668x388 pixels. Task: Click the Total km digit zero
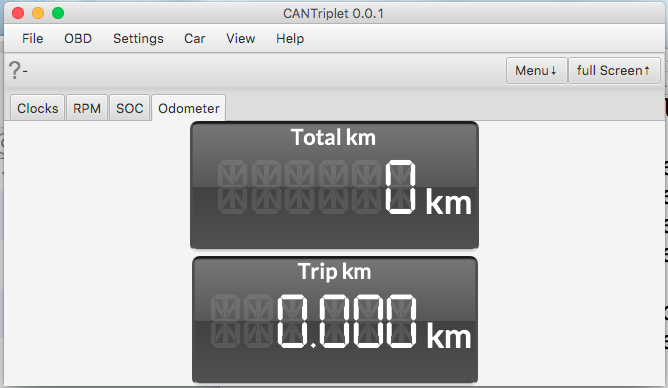coord(400,187)
